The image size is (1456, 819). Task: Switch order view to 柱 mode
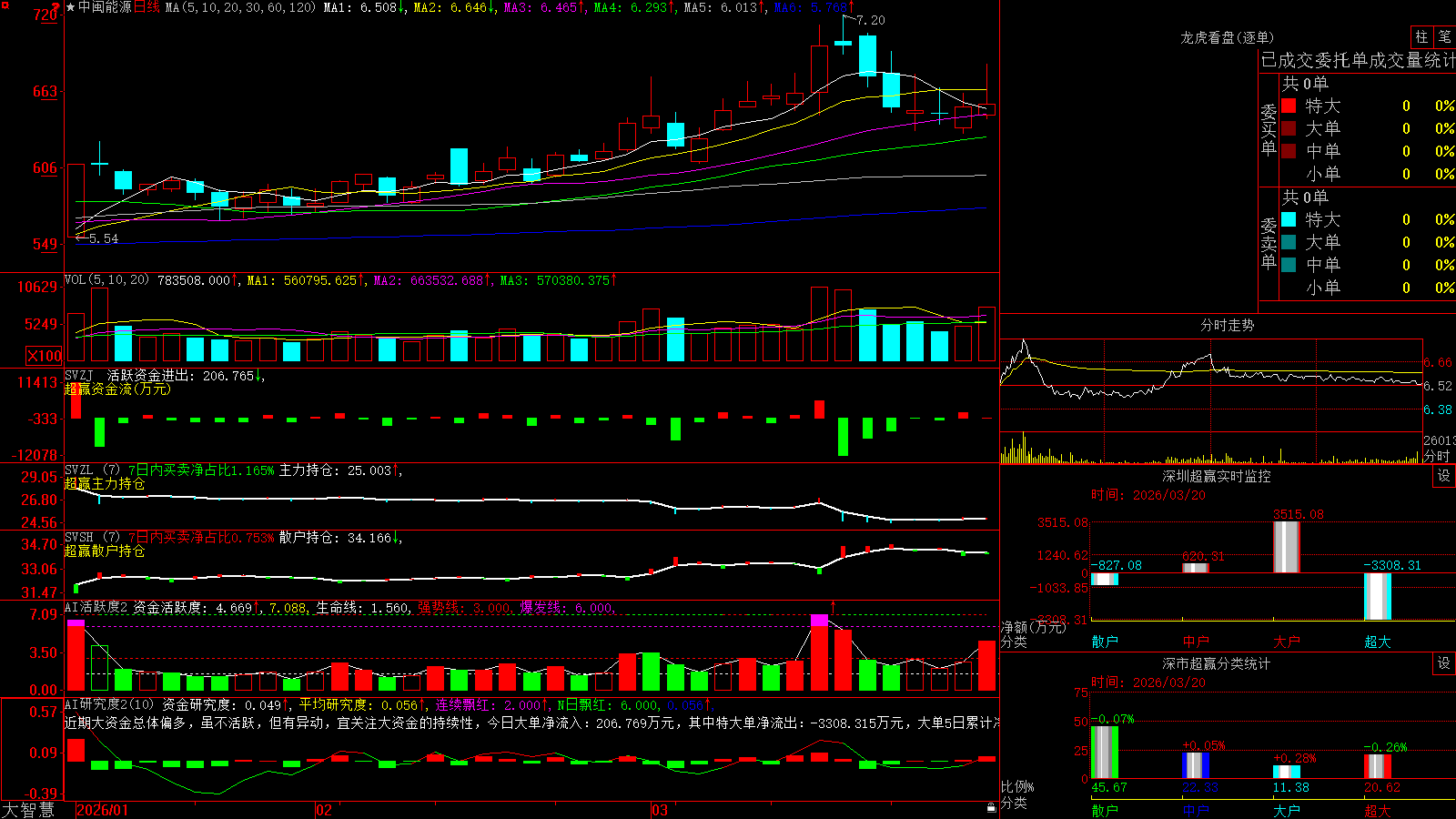tap(1421, 36)
